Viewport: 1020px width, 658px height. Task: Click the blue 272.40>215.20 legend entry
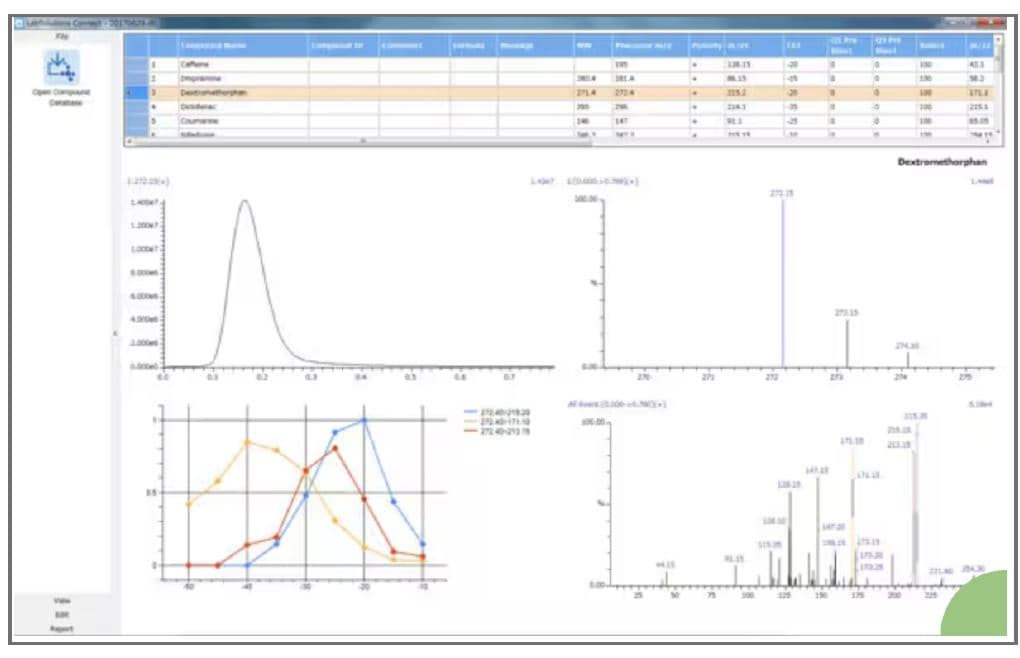pyautogui.click(x=497, y=412)
